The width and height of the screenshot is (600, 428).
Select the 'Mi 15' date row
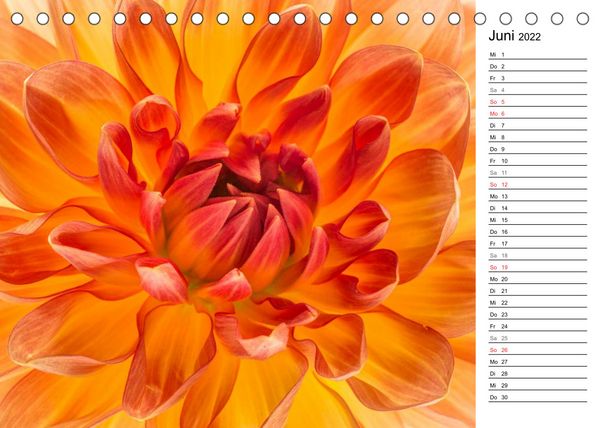(x=538, y=220)
